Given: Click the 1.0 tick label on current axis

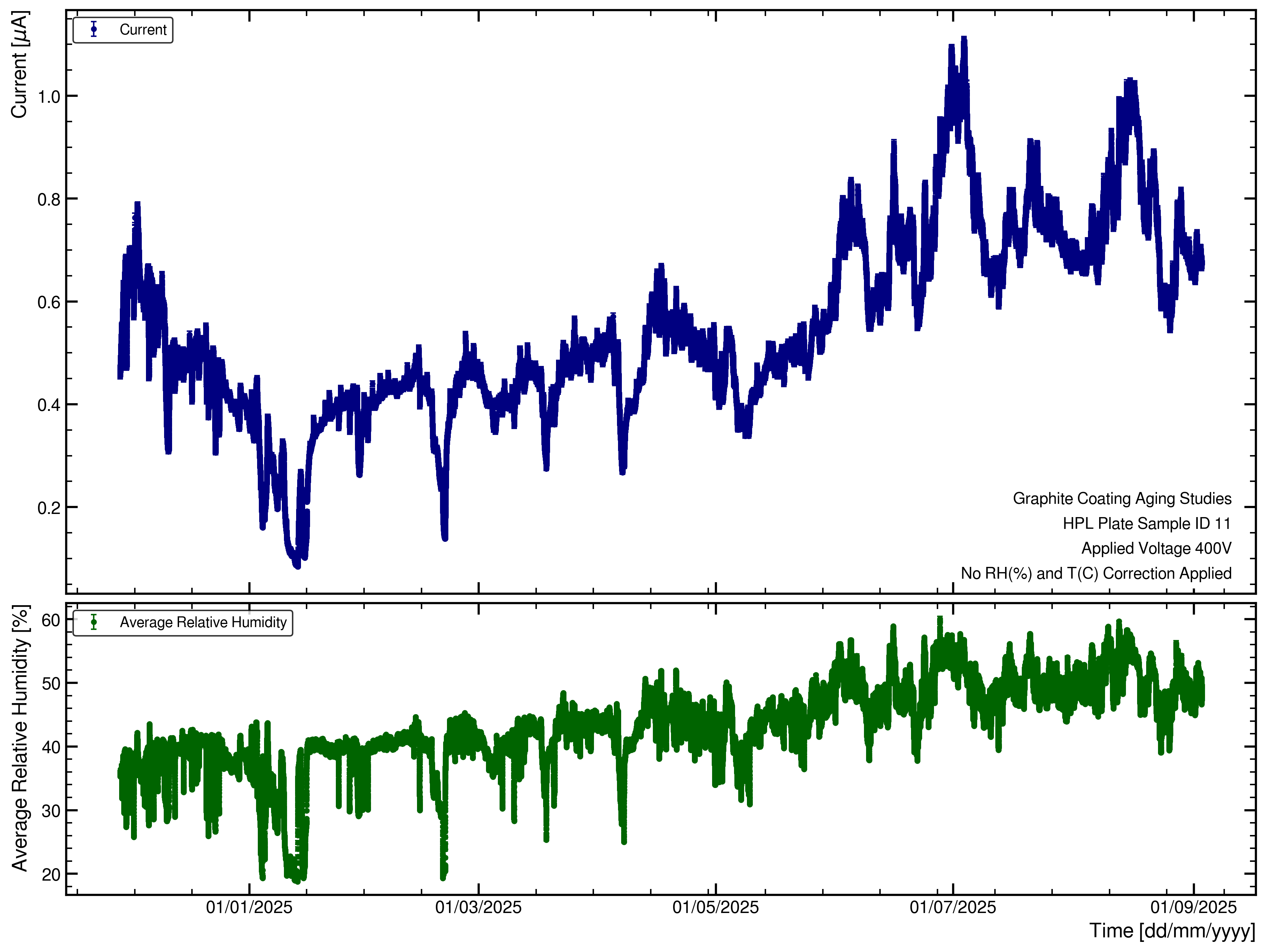Looking at the screenshot, I should pyautogui.click(x=49, y=97).
